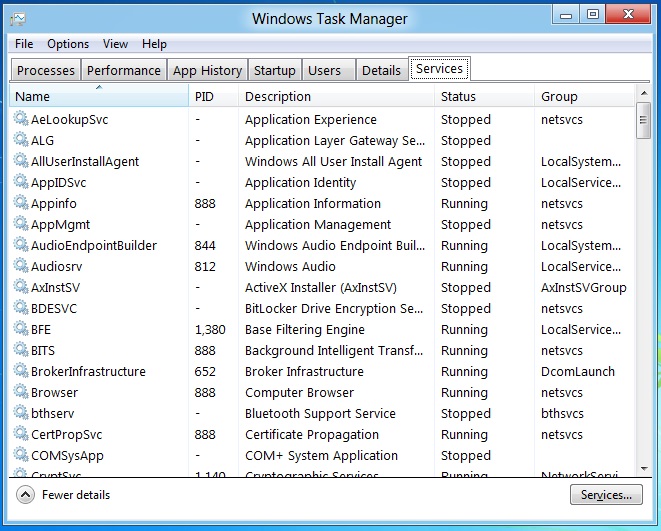Open the Services... button
Screen dimensions: 661x531
click(x=606, y=495)
